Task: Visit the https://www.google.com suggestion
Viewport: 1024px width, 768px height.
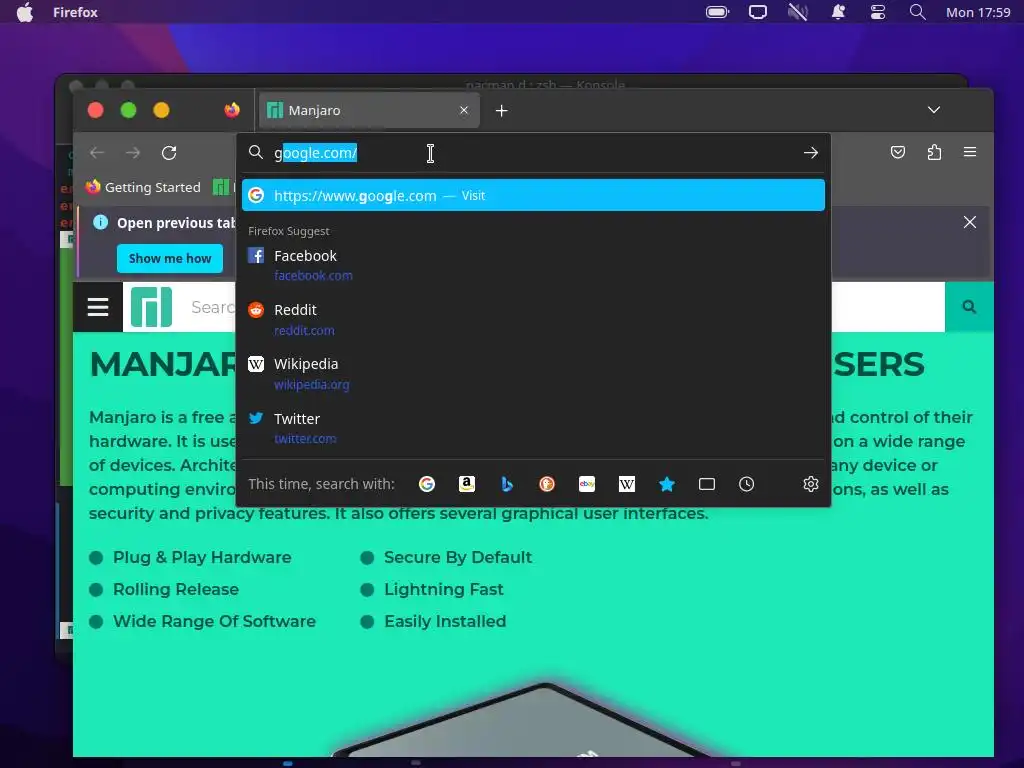Action: pos(533,195)
